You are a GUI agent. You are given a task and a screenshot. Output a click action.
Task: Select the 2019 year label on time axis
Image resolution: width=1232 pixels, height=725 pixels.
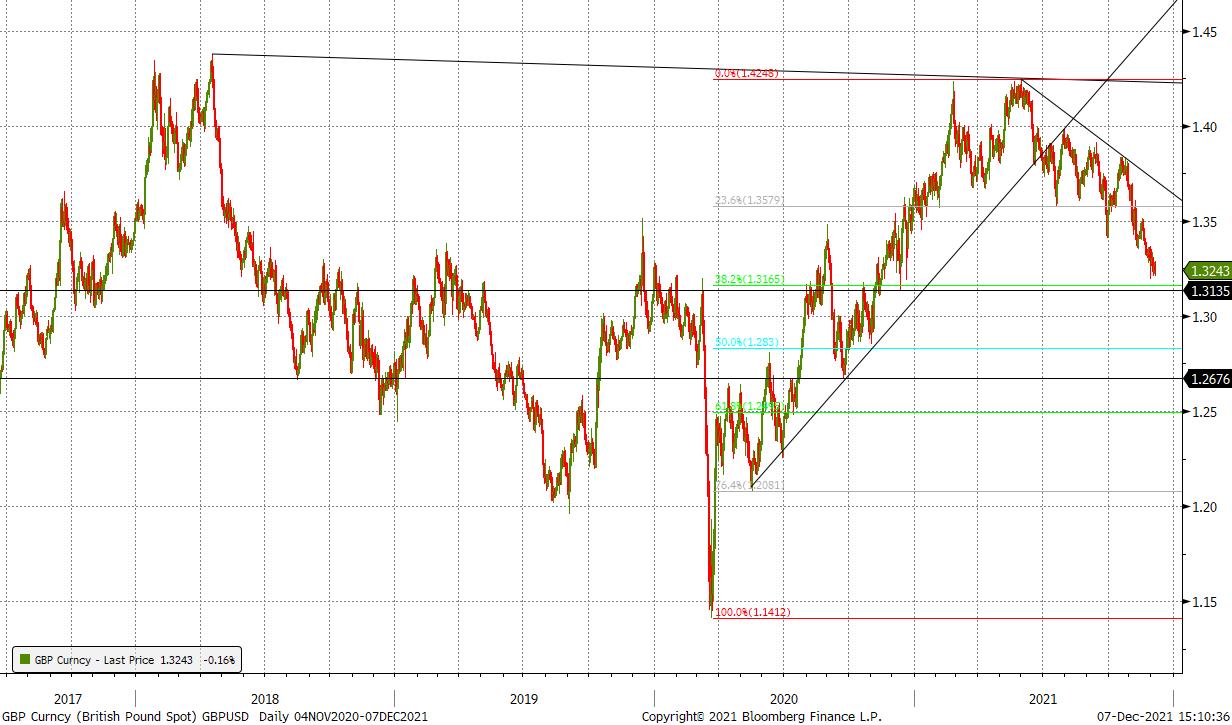point(524,699)
